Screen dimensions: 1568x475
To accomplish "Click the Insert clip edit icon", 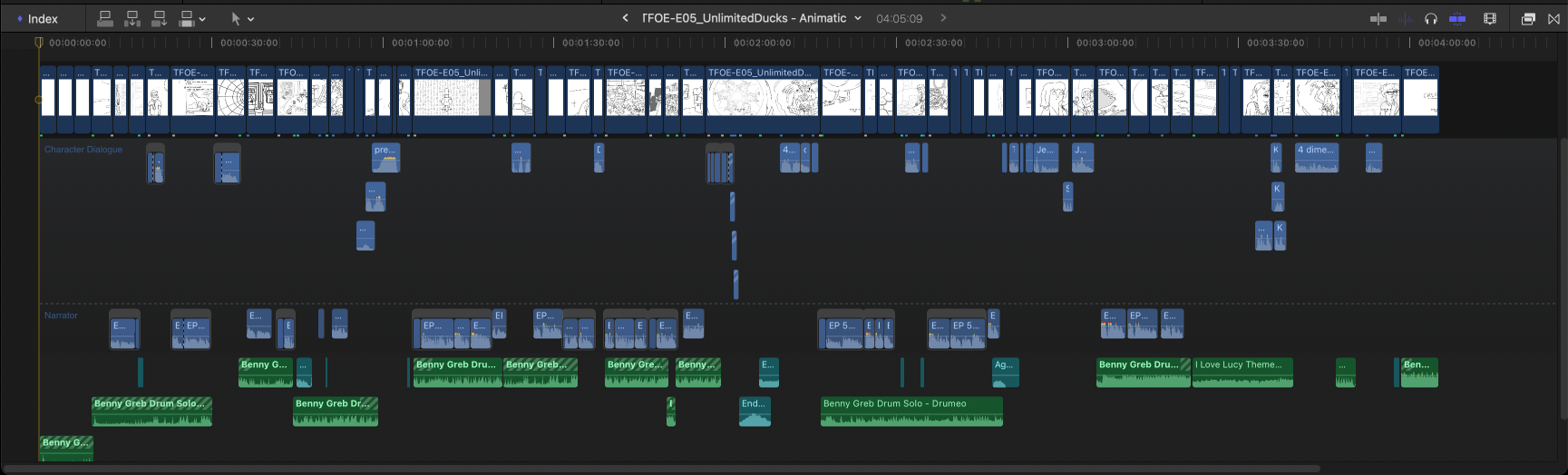I will coord(132,18).
